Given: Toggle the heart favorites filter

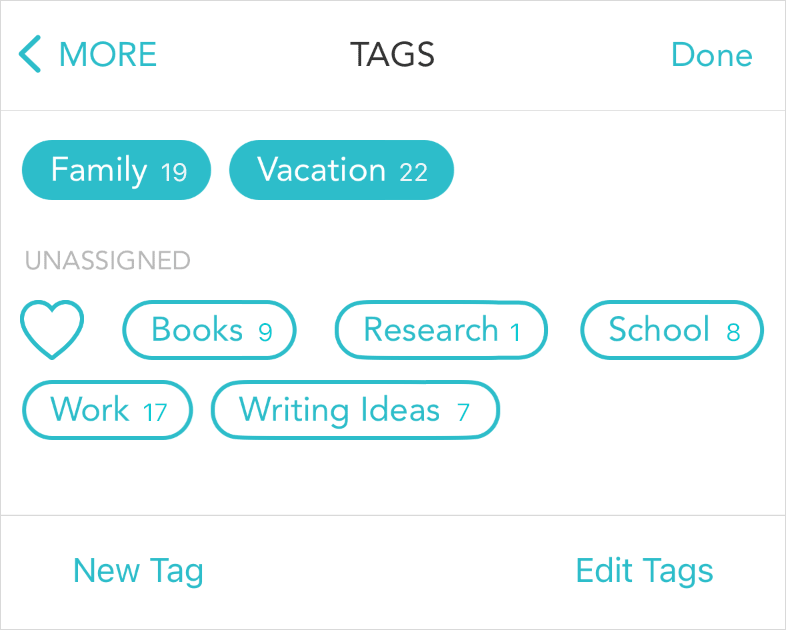Looking at the screenshot, I should click(52, 330).
